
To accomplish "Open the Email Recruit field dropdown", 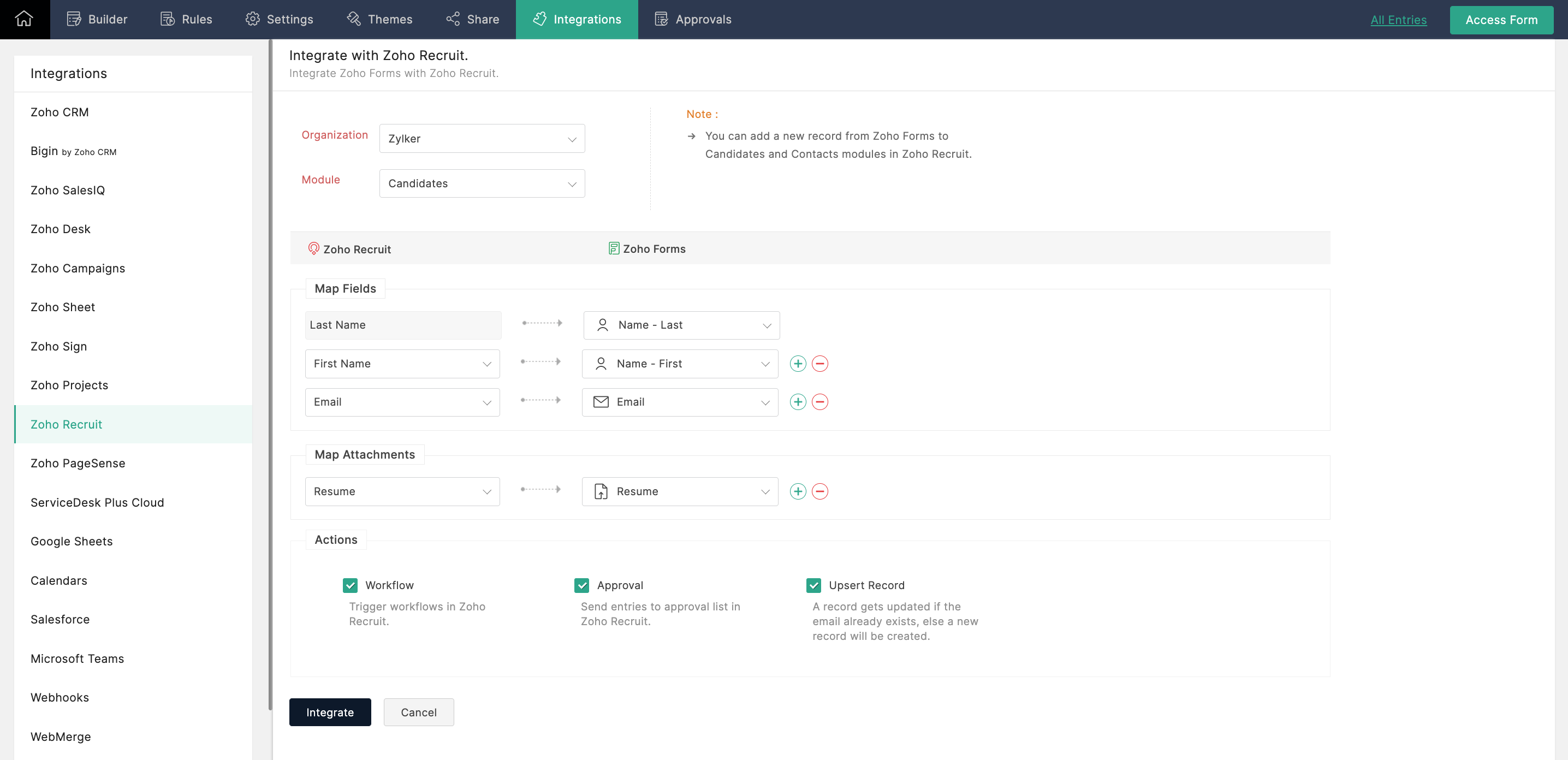I will coord(402,402).
